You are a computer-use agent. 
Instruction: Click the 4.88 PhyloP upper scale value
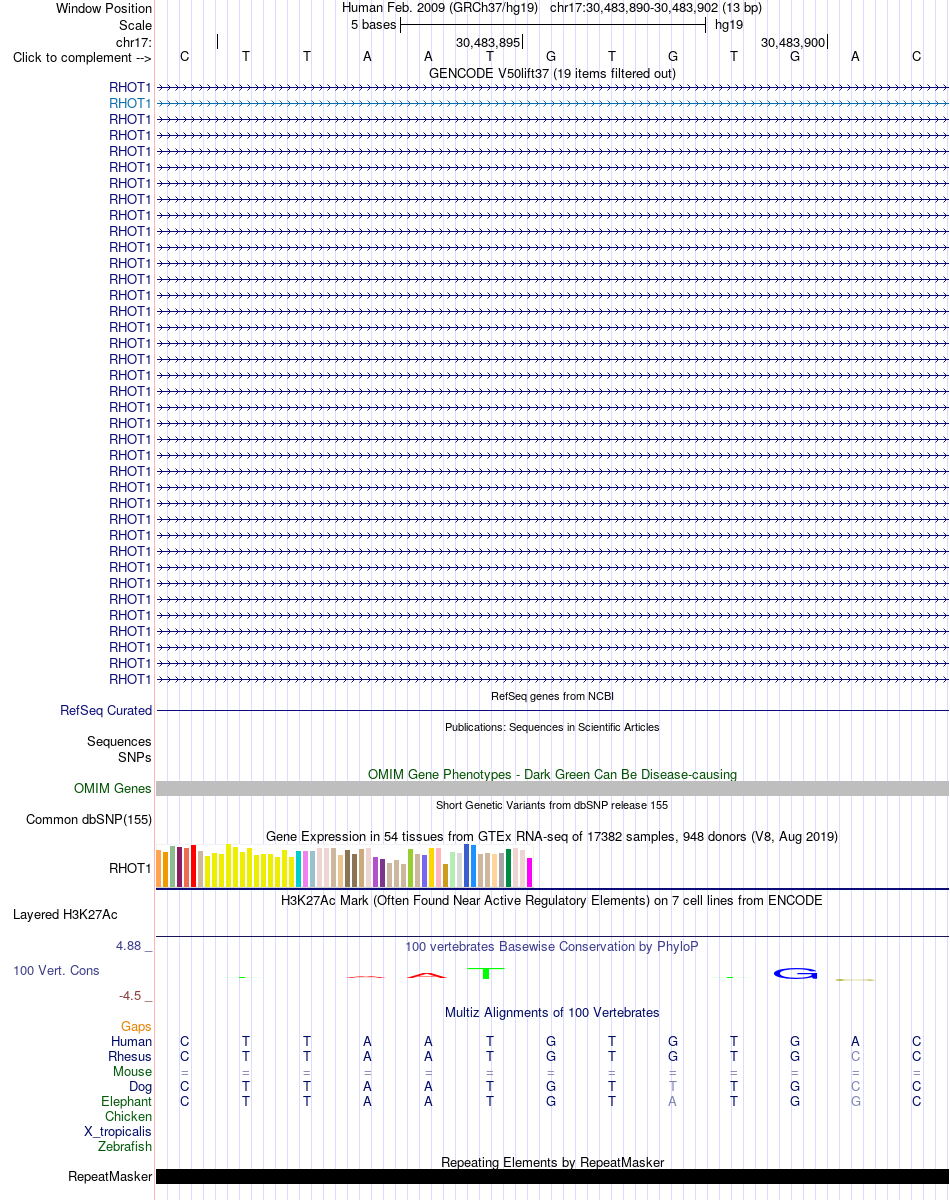click(130, 946)
